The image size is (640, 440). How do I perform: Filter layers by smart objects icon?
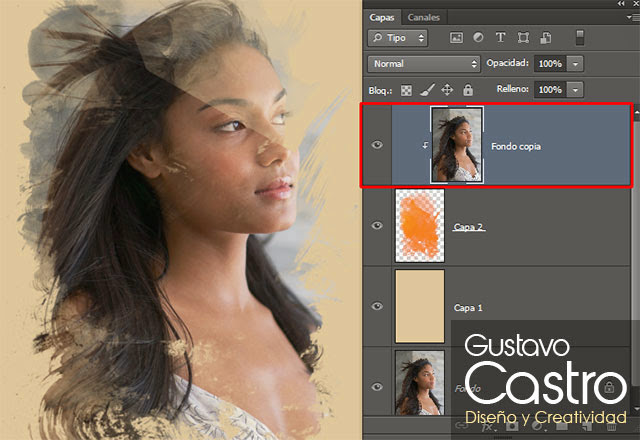(546, 38)
